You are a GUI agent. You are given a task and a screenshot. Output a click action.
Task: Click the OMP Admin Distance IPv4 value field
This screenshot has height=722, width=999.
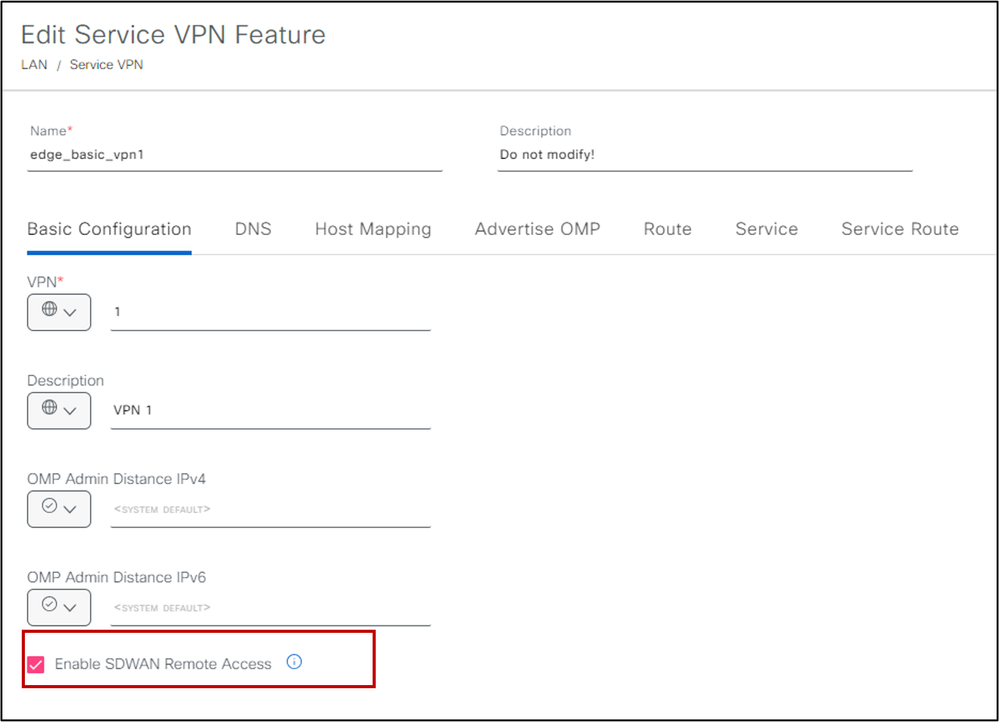(270, 509)
